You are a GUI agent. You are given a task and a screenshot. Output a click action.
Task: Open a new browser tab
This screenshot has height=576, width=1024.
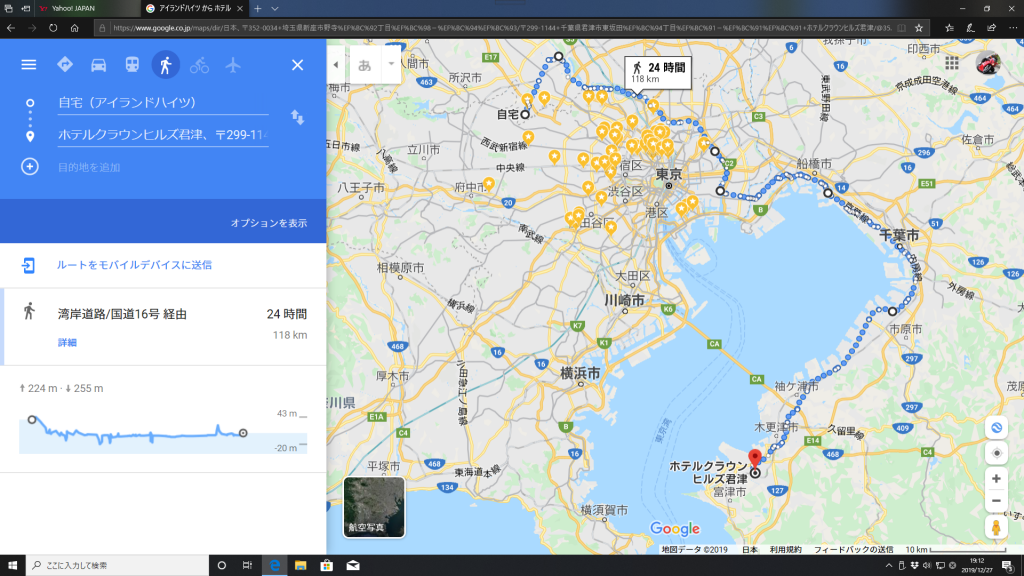258,8
